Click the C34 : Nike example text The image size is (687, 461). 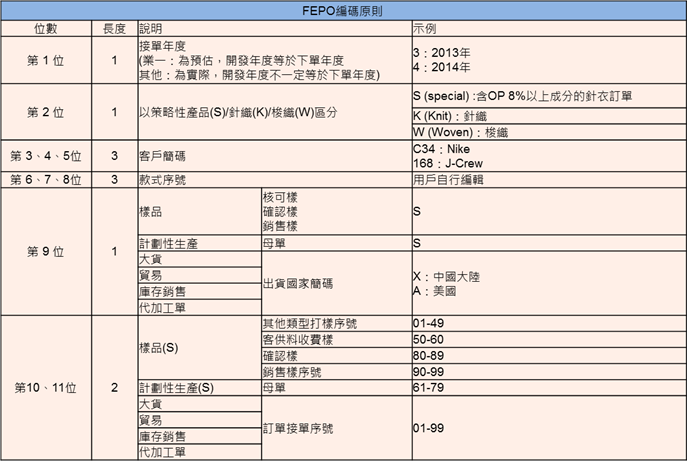point(441,148)
